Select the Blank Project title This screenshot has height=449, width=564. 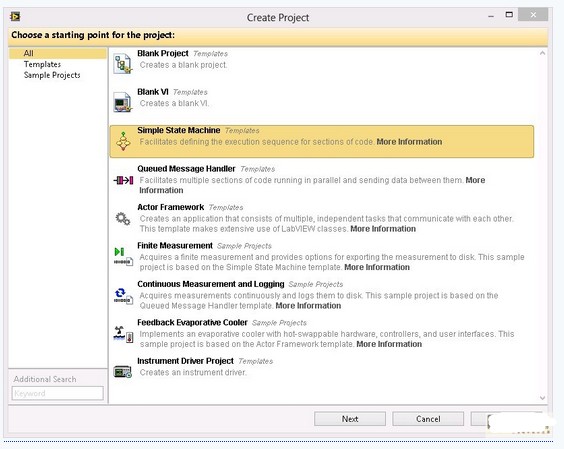163,53
